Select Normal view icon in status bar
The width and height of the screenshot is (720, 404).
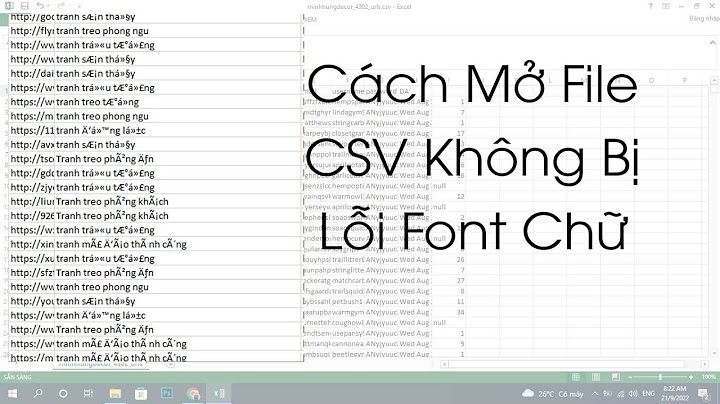[575, 377]
